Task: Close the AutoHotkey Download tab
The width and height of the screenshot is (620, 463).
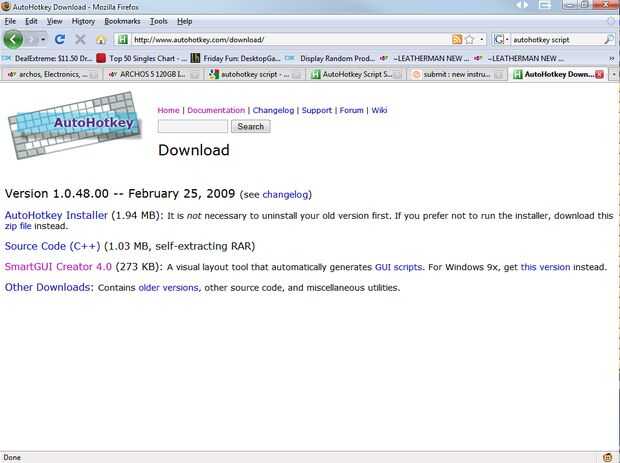Action: click(x=599, y=74)
